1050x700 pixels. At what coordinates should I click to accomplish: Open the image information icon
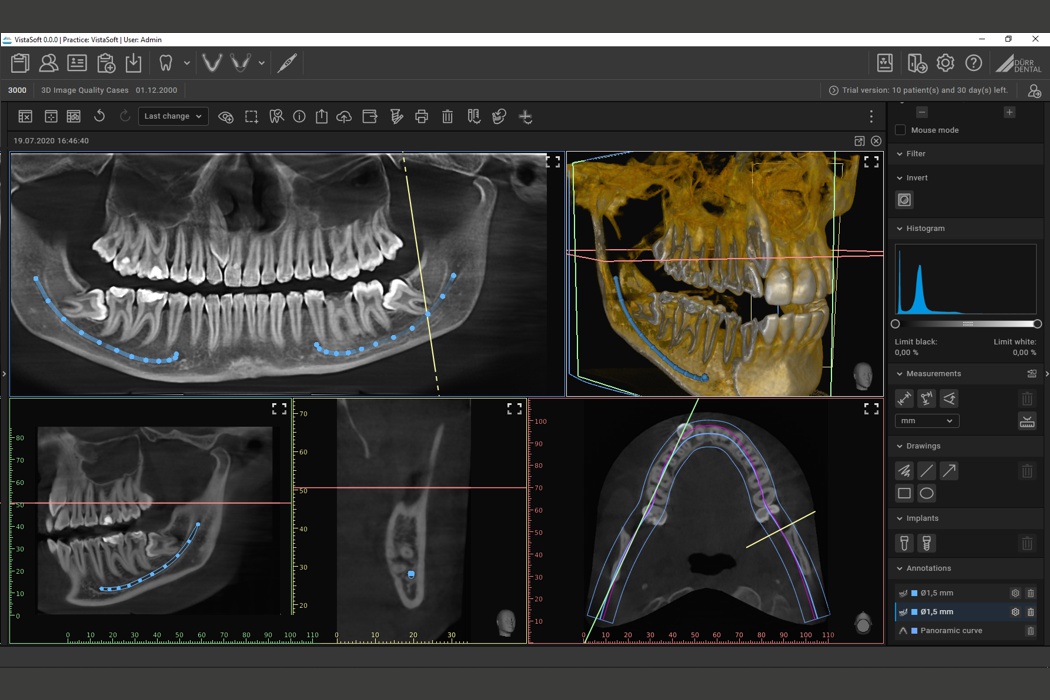(299, 117)
